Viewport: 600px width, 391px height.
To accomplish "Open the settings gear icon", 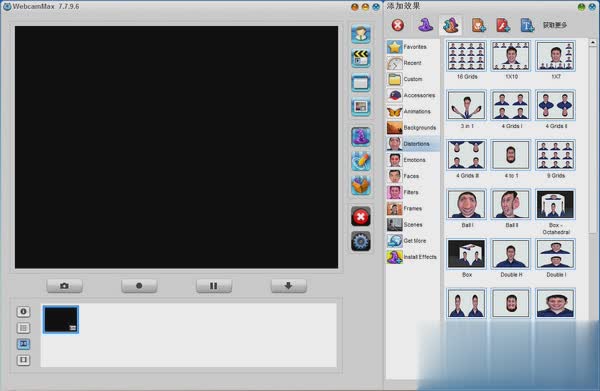I will coord(360,241).
